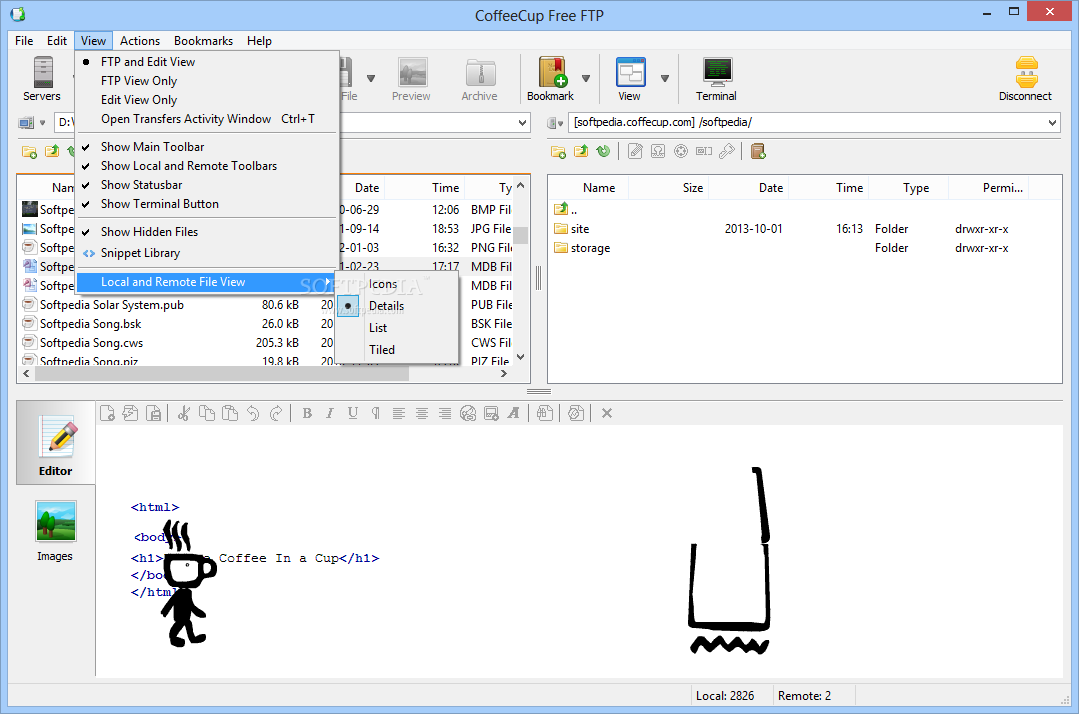Viewport: 1079px width, 714px height.
Task: Close editor document with X icon
Action: (607, 413)
